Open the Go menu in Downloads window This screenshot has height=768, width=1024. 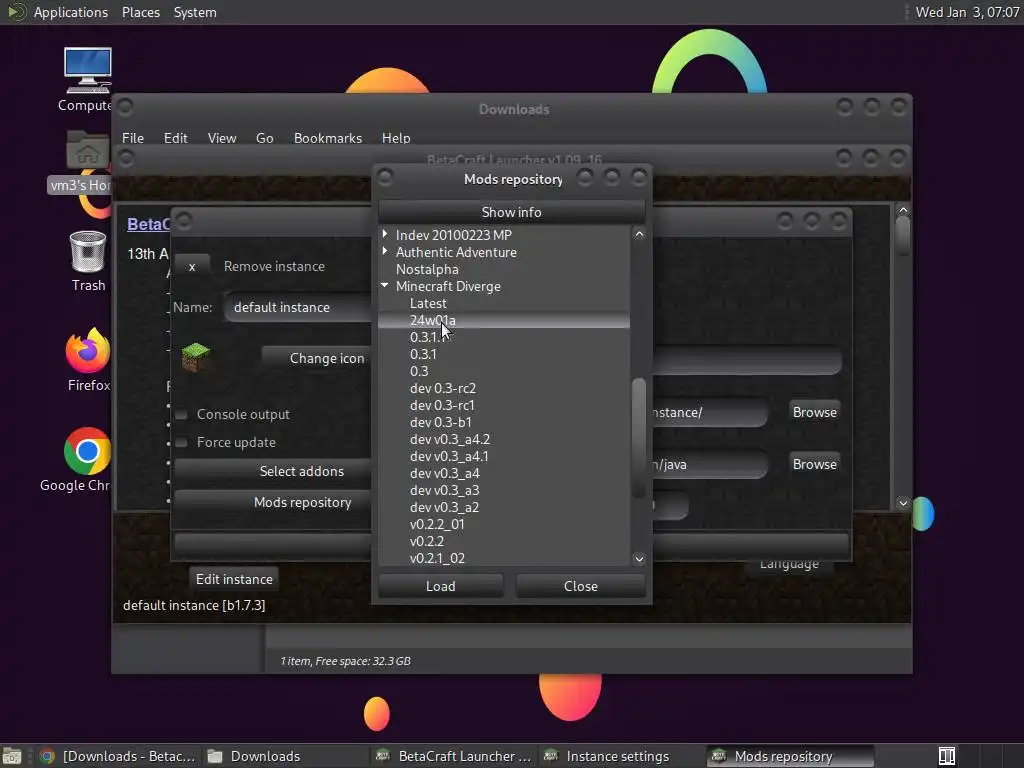coord(264,138)
